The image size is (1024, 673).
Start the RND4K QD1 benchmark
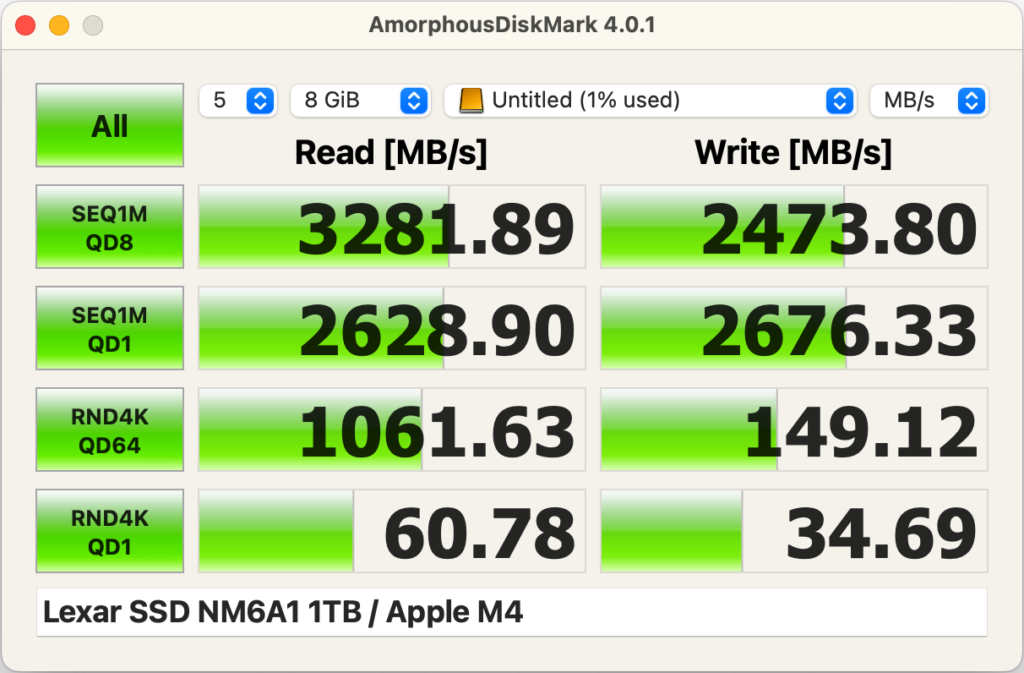coord(110,532)
